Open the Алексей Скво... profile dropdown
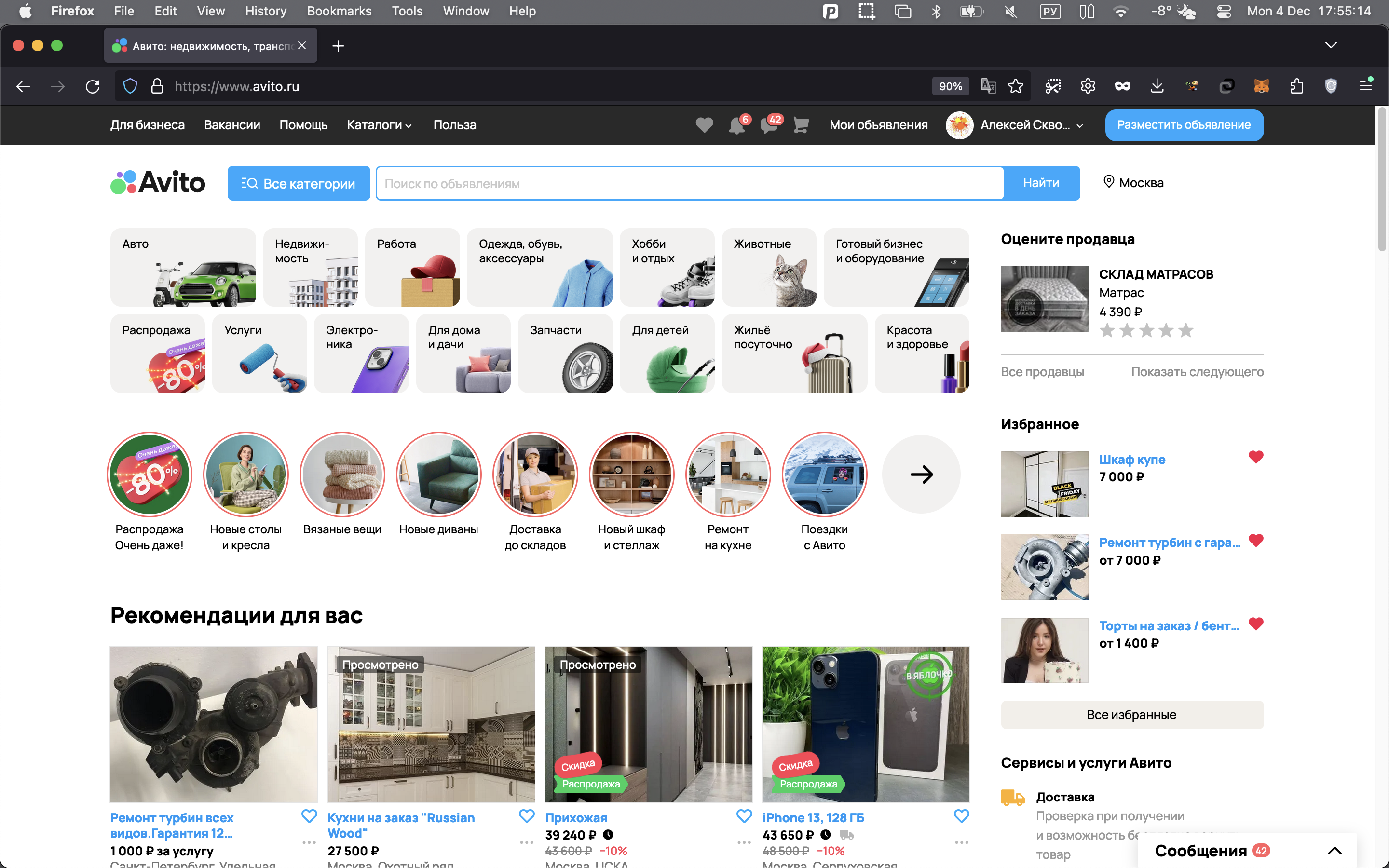1389x868 pixels. click(1024, 125)
